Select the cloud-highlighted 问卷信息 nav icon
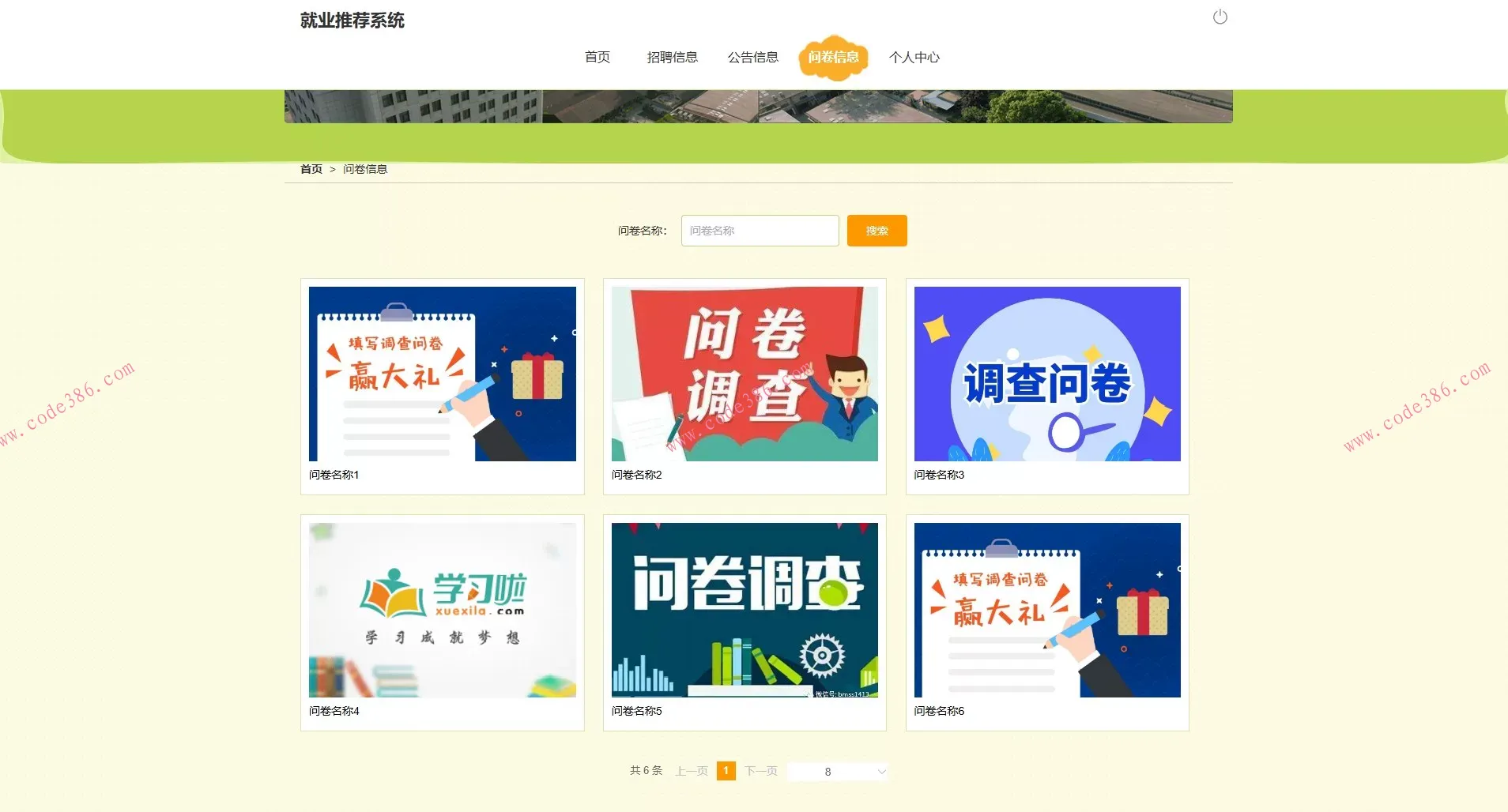Image resolution: width=1508 pixels, height=812 pixels. coord(834,57)
